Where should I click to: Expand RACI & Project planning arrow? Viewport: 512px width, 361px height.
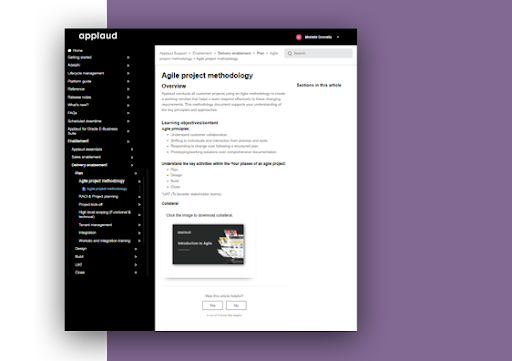pos(139,197)
